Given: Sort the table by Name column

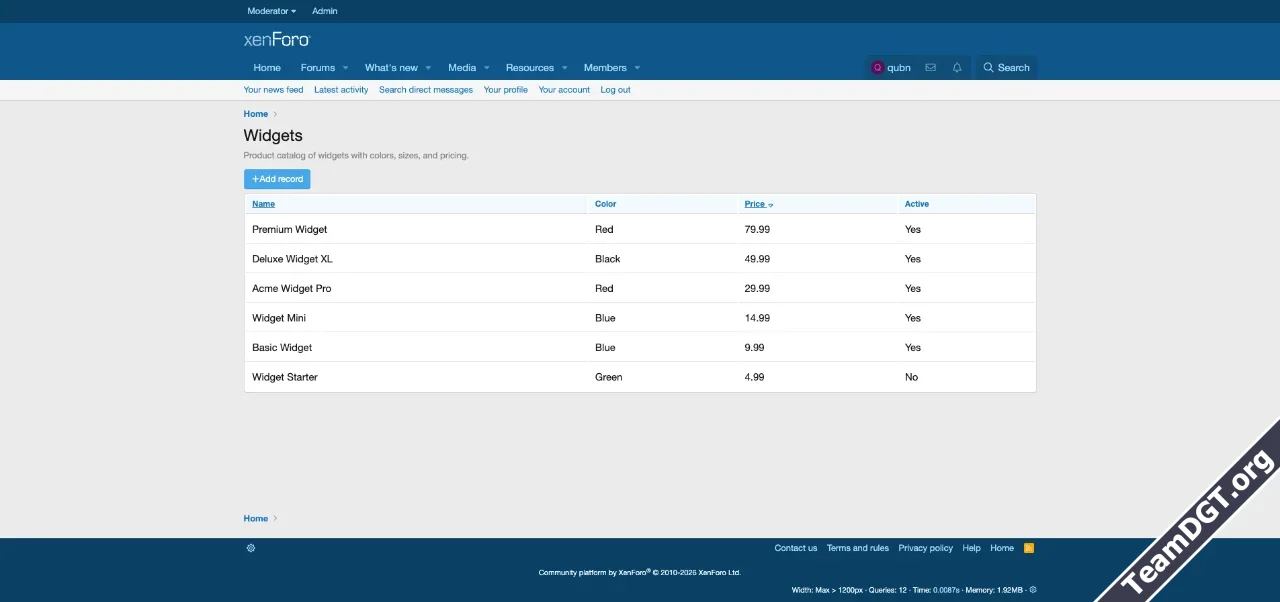Looking at the screenshot, I should (263, 204).
